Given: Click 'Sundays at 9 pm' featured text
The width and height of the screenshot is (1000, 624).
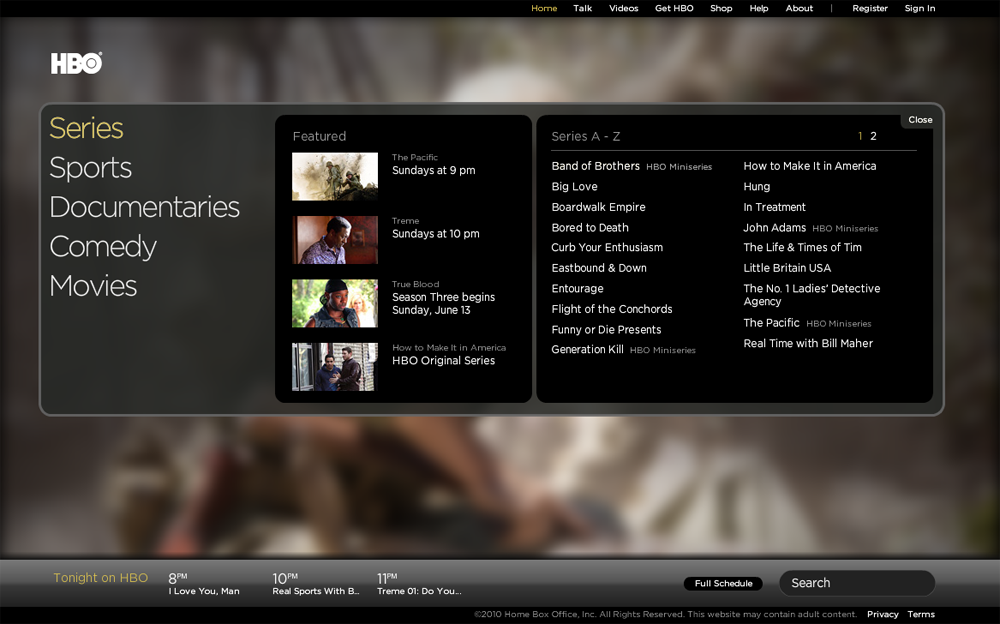Looking at the screenshot, I should click(x=434, y=170).
